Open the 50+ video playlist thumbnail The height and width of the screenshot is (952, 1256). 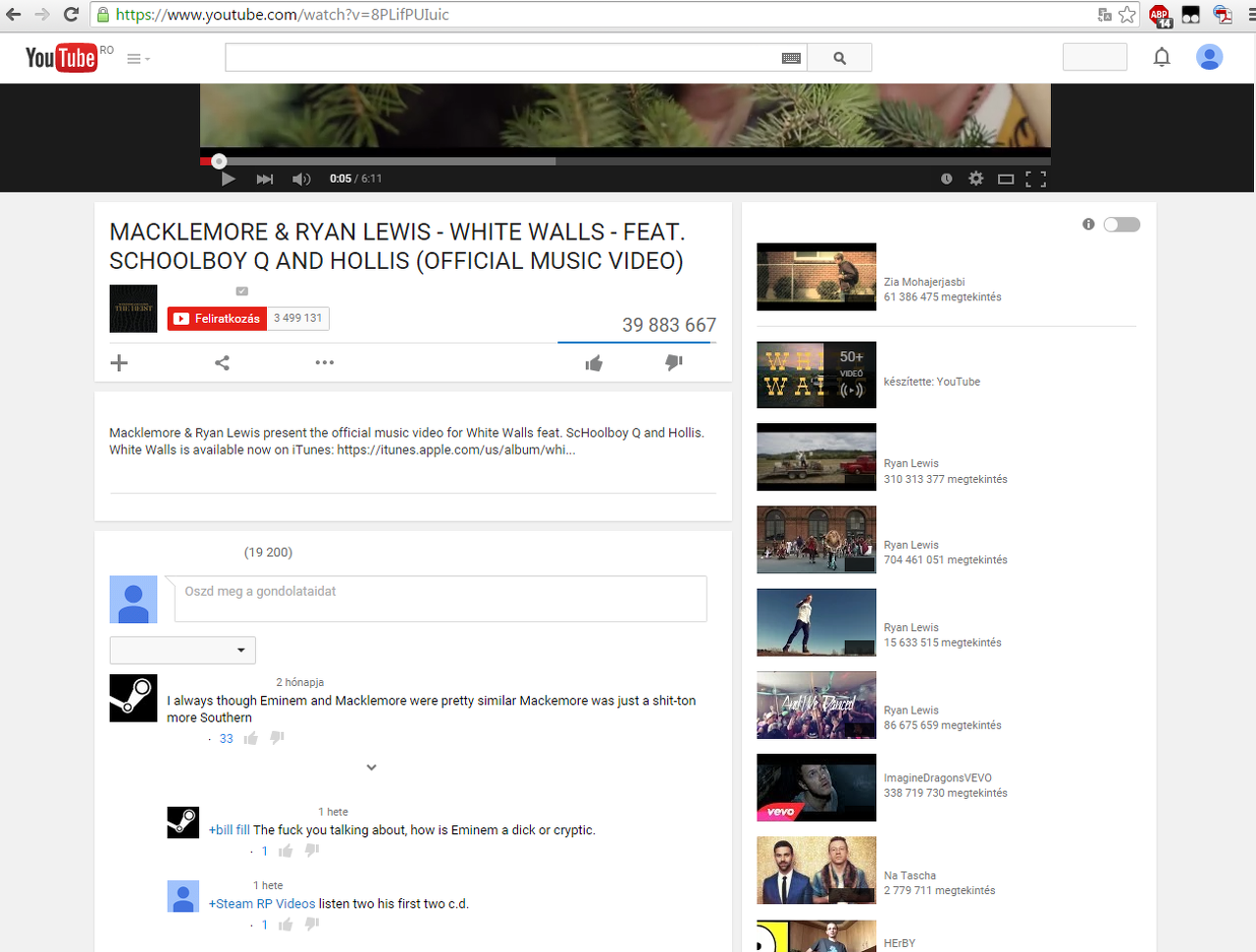(x=816, y=375)
